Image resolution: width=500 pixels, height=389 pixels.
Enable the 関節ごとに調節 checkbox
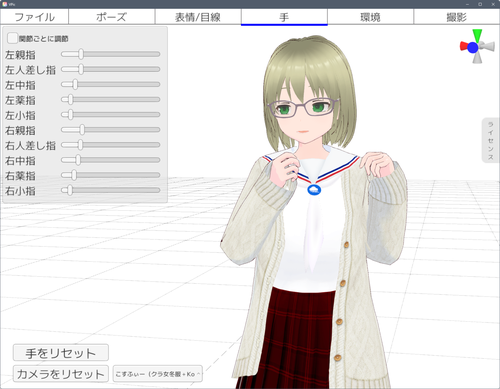[x=12, y=38]
